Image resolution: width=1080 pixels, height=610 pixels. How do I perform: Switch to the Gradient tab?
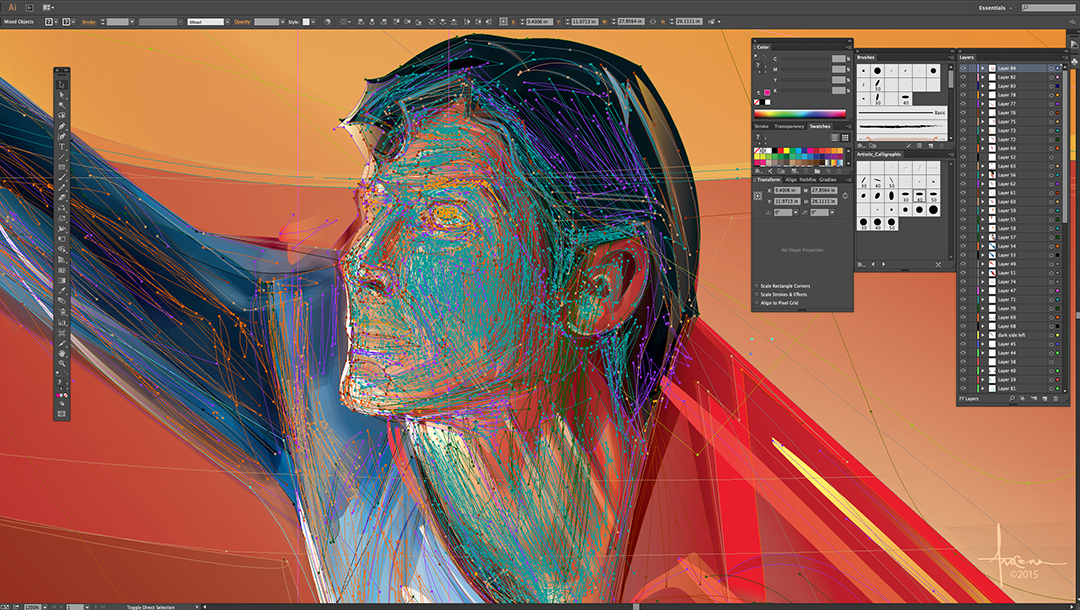click(x=828, y=180)
